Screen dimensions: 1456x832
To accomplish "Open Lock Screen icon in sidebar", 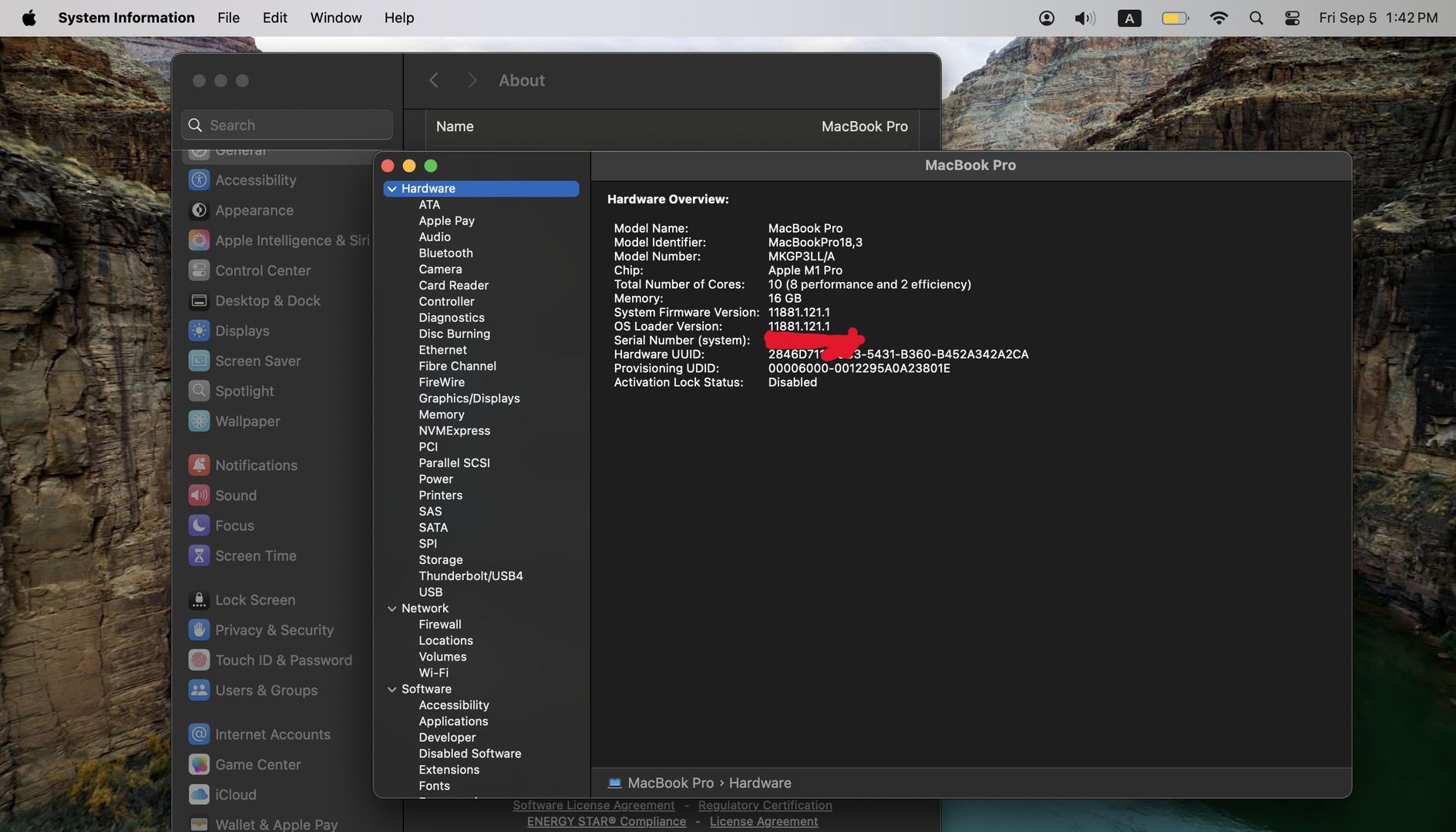I will [199, 599].
